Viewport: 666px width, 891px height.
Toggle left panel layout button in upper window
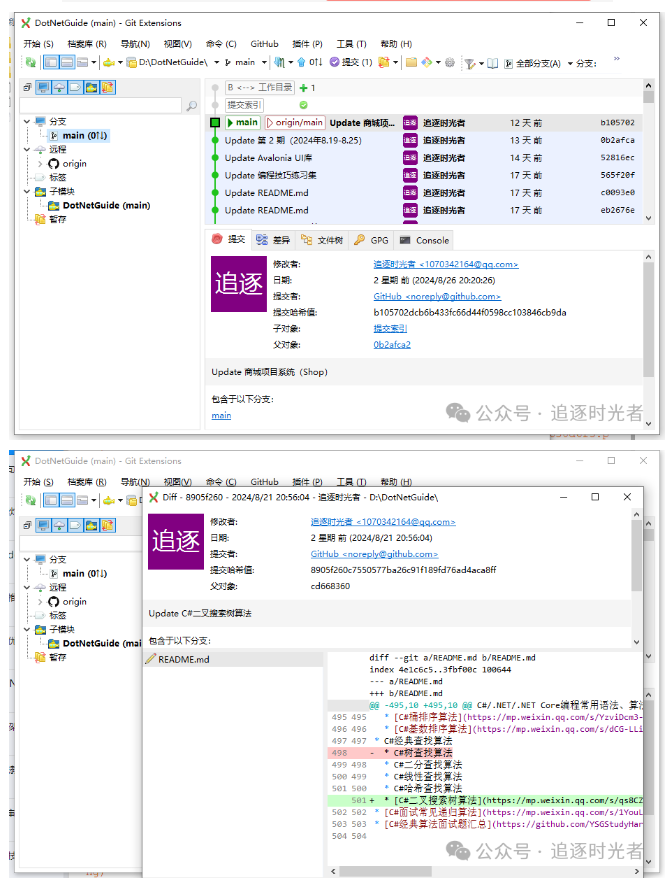pos(51,63)
